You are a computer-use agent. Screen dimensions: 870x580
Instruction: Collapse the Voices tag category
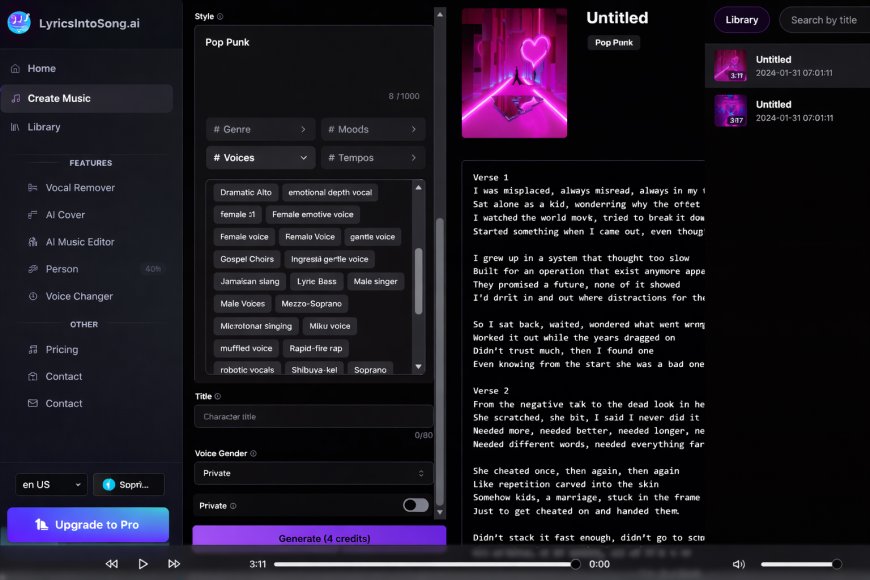point(260,158)
